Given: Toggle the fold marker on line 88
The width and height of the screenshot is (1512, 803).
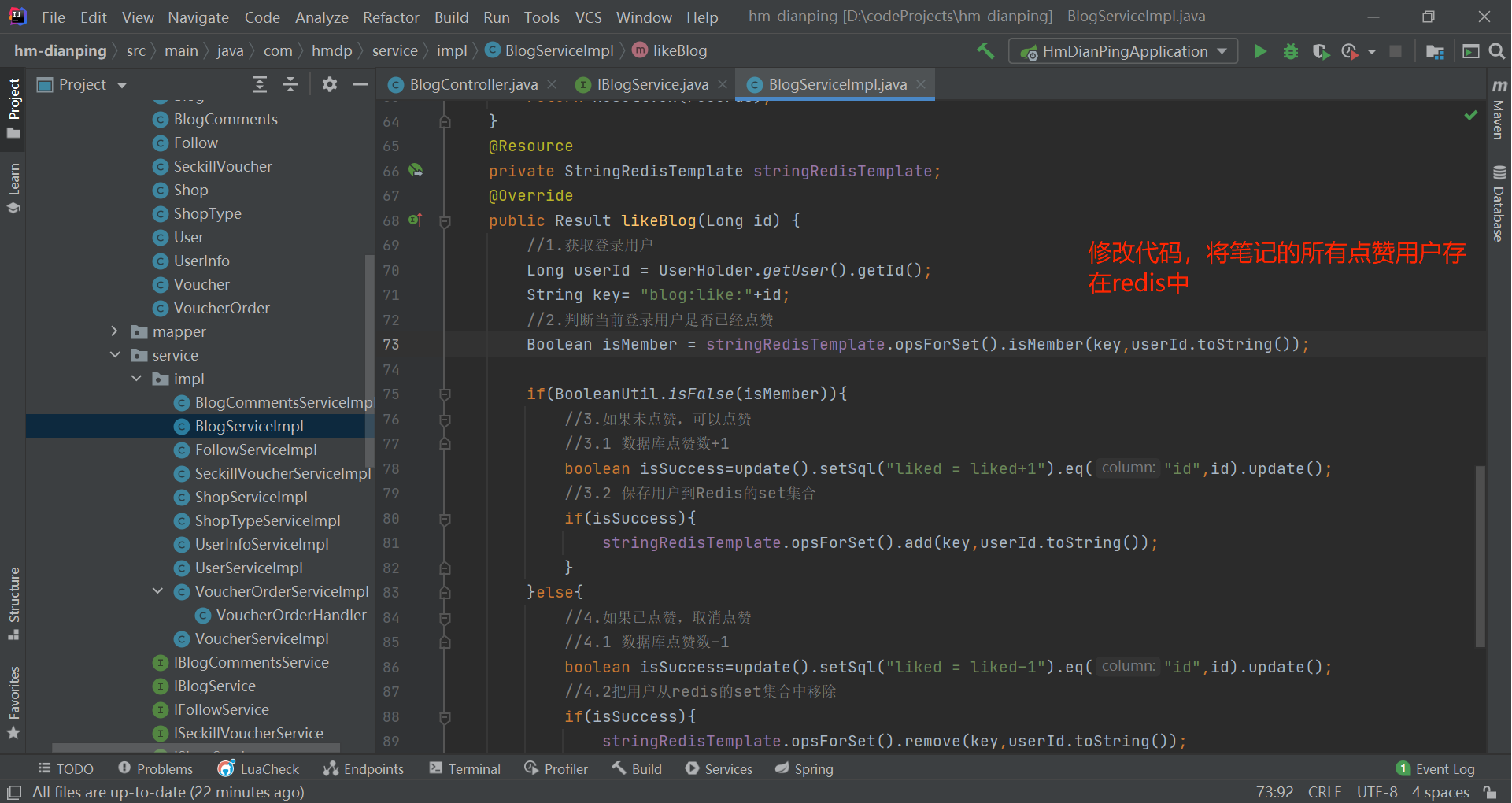Looking at the screenshot, I should click(445, 717).
